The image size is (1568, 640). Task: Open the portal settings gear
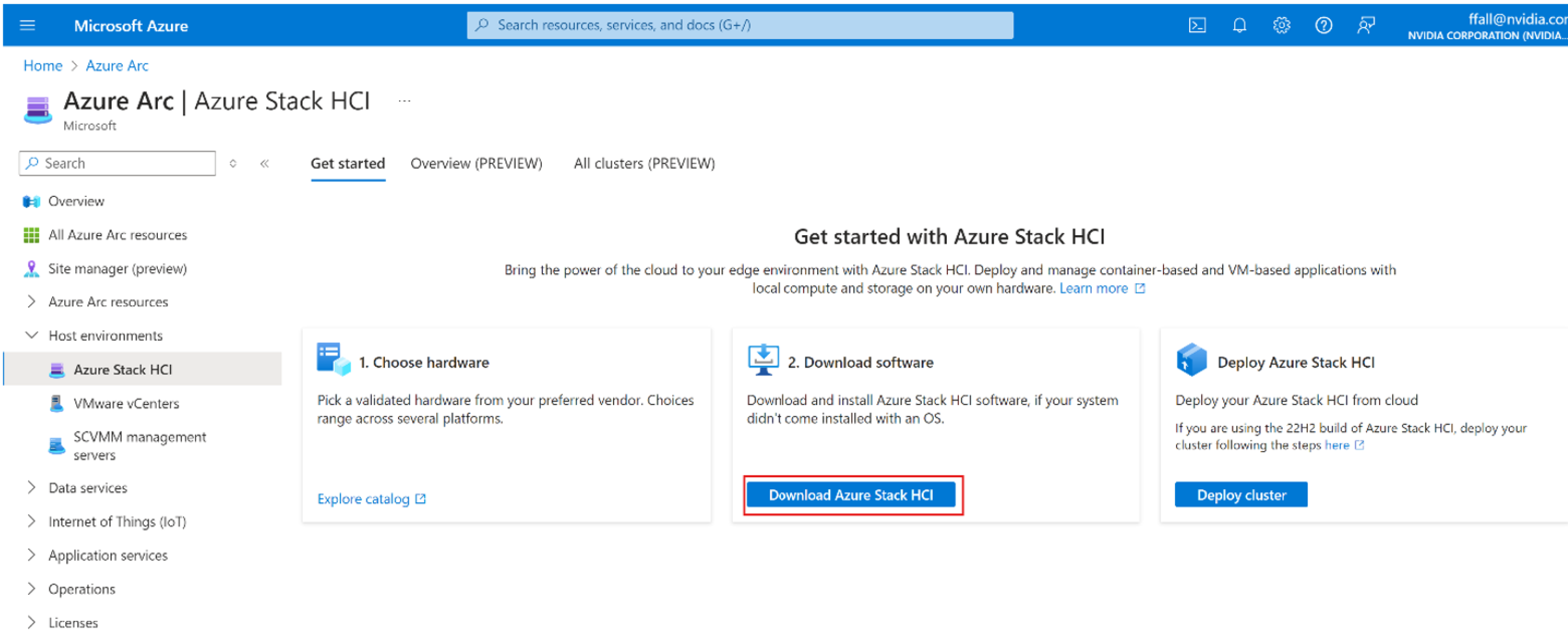(x=1281, y=25)
